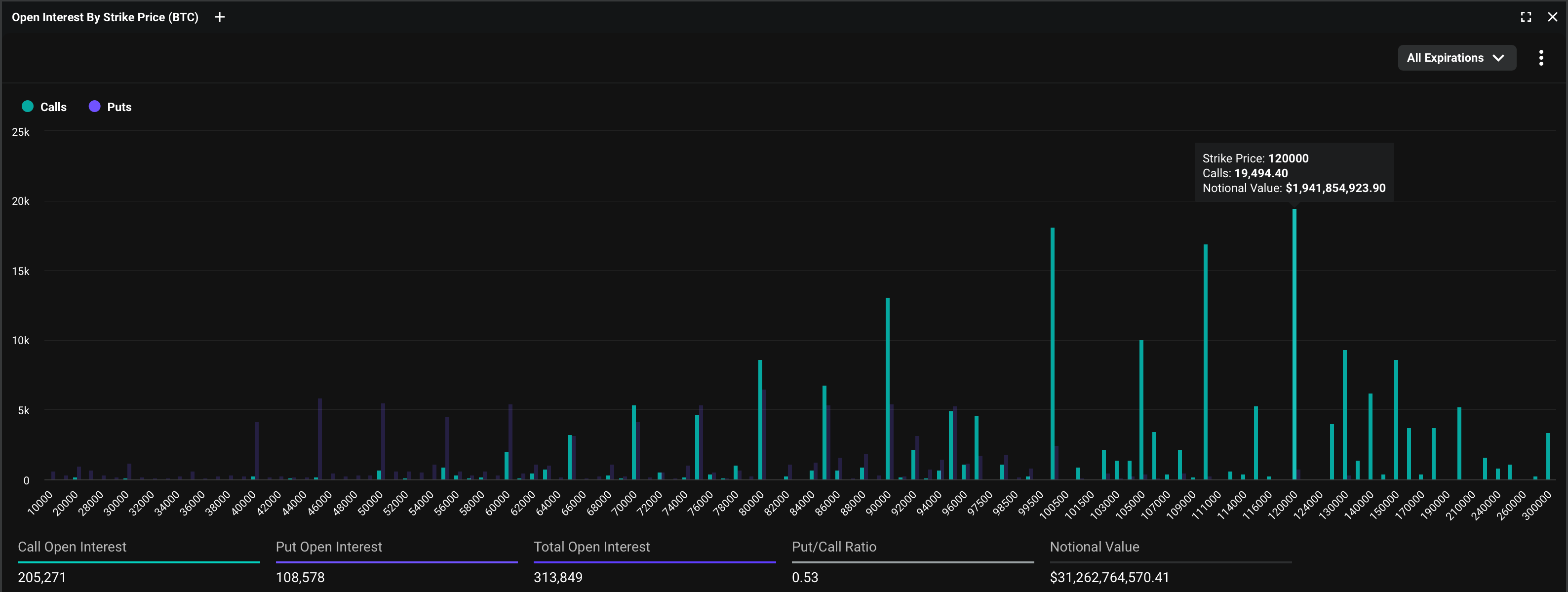1568x592 pixels.
Task: Click the teal underline bar below Call Open Interest
Action: pyautogui.click(x=139, y=562)
